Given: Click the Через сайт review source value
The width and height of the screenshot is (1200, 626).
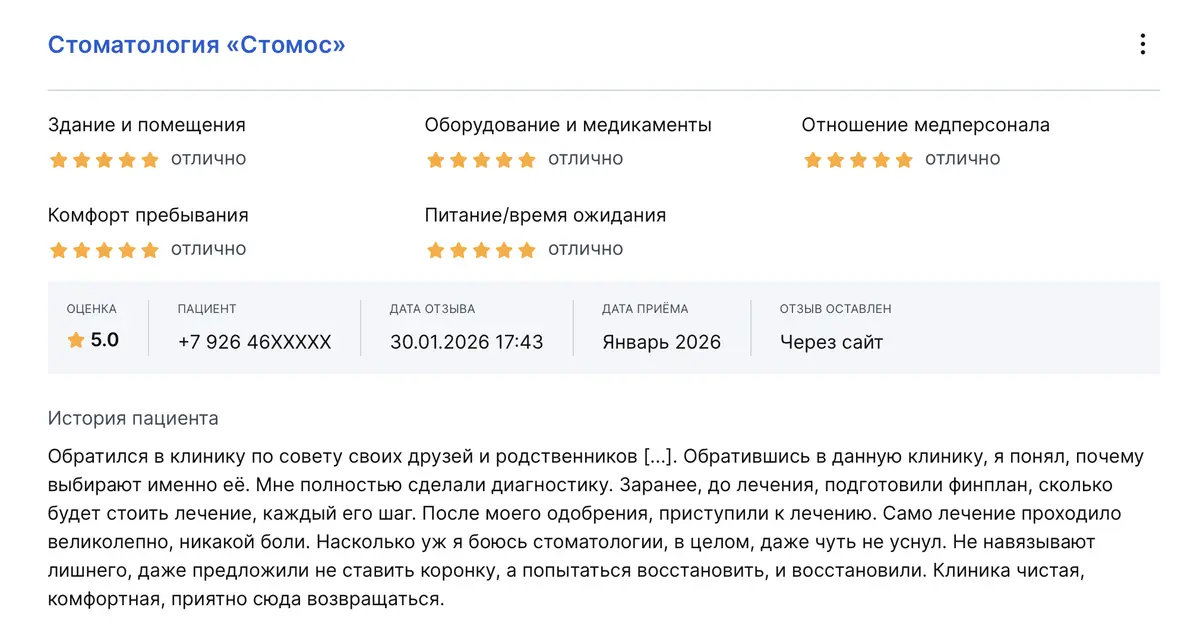Looking at the screenshot, I should click(831, 342).
